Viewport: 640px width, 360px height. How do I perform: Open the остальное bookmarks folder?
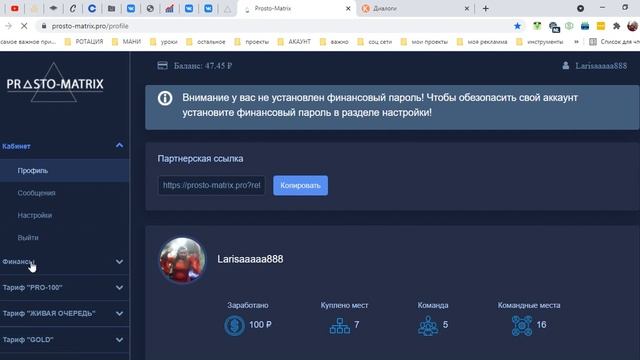[x=205, y=42]
